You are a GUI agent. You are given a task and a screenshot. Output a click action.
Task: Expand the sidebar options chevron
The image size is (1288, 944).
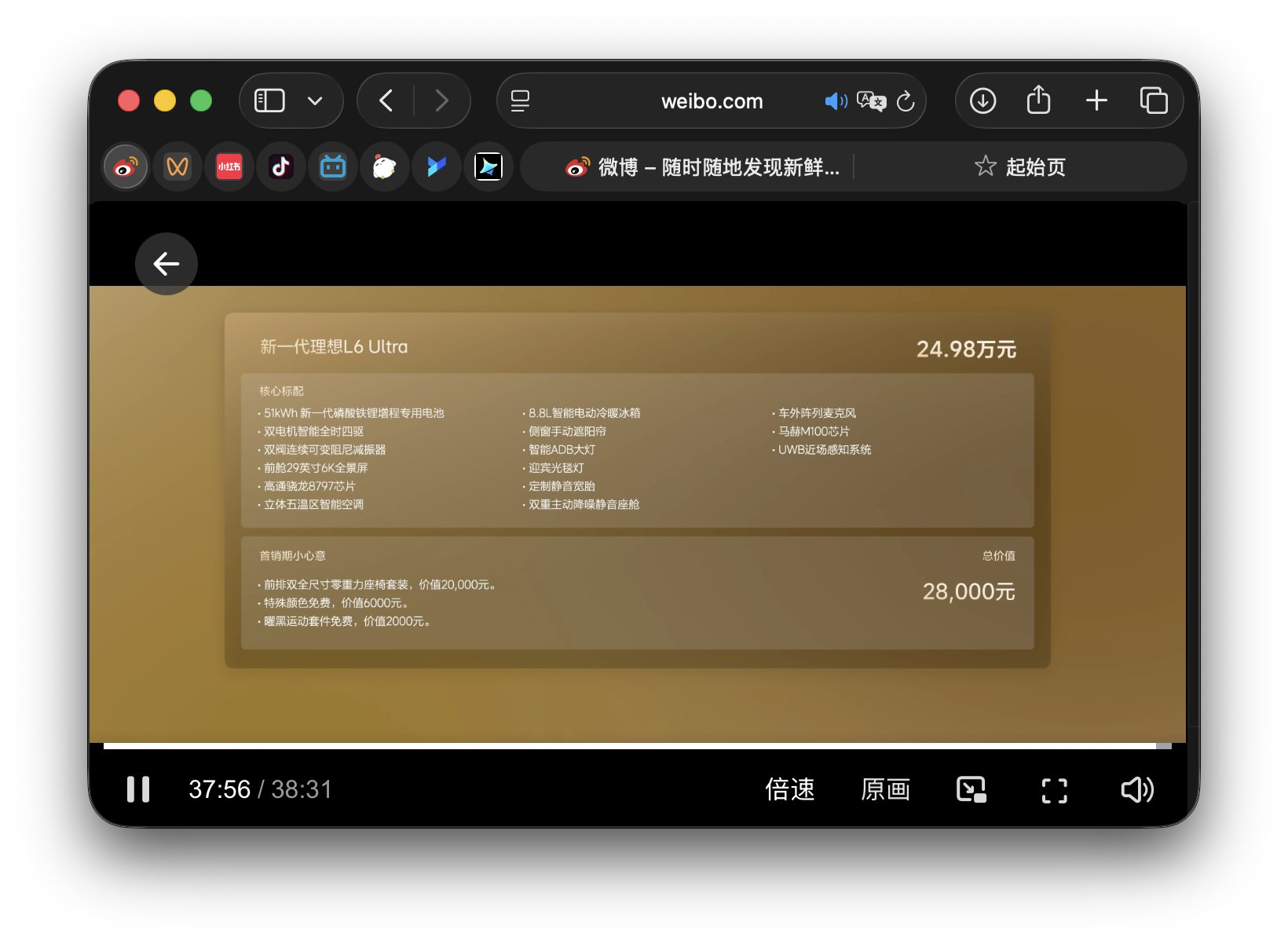[315, 101]
